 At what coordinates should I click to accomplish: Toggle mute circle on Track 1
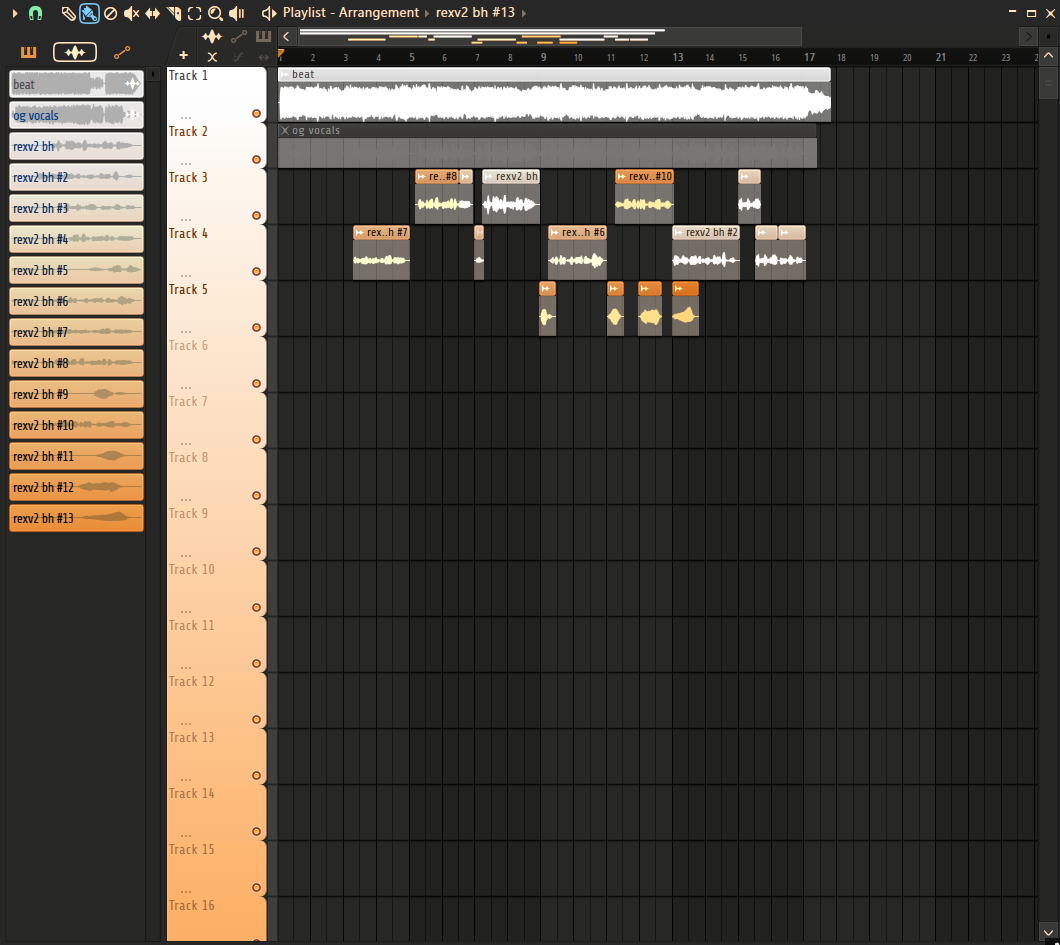coord(256,114)
